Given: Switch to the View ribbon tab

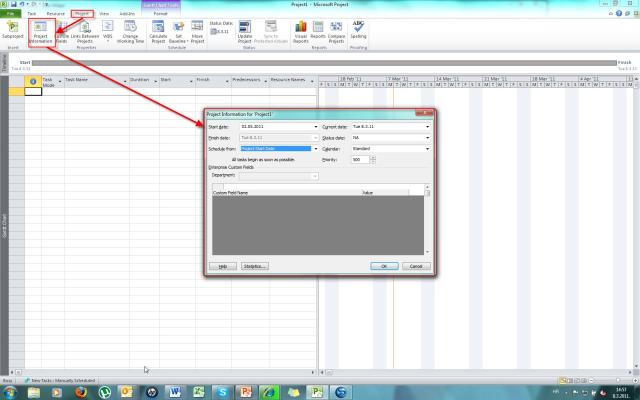Looking at the screenshot, I should click(x=104, y=14).
